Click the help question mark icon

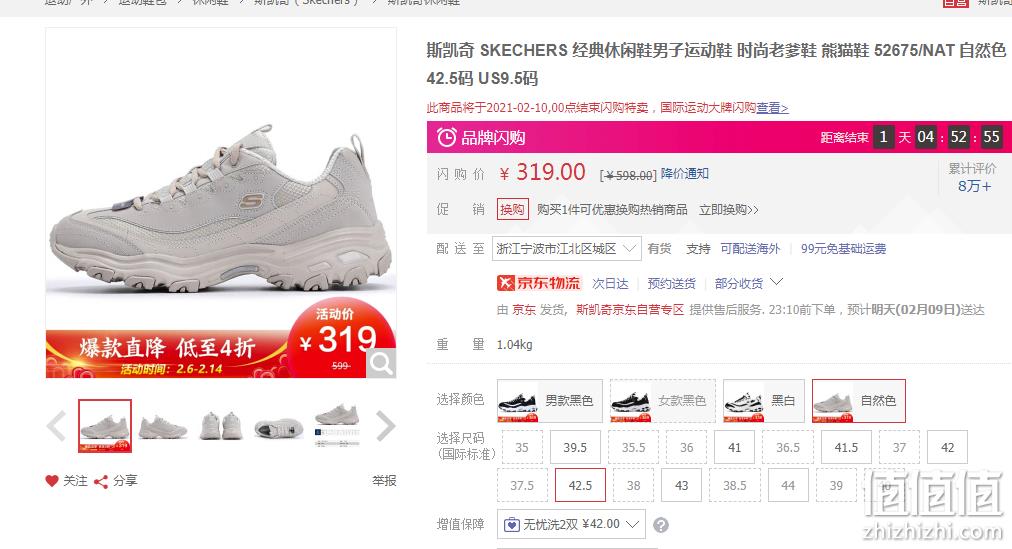click(x=661, y=525)
